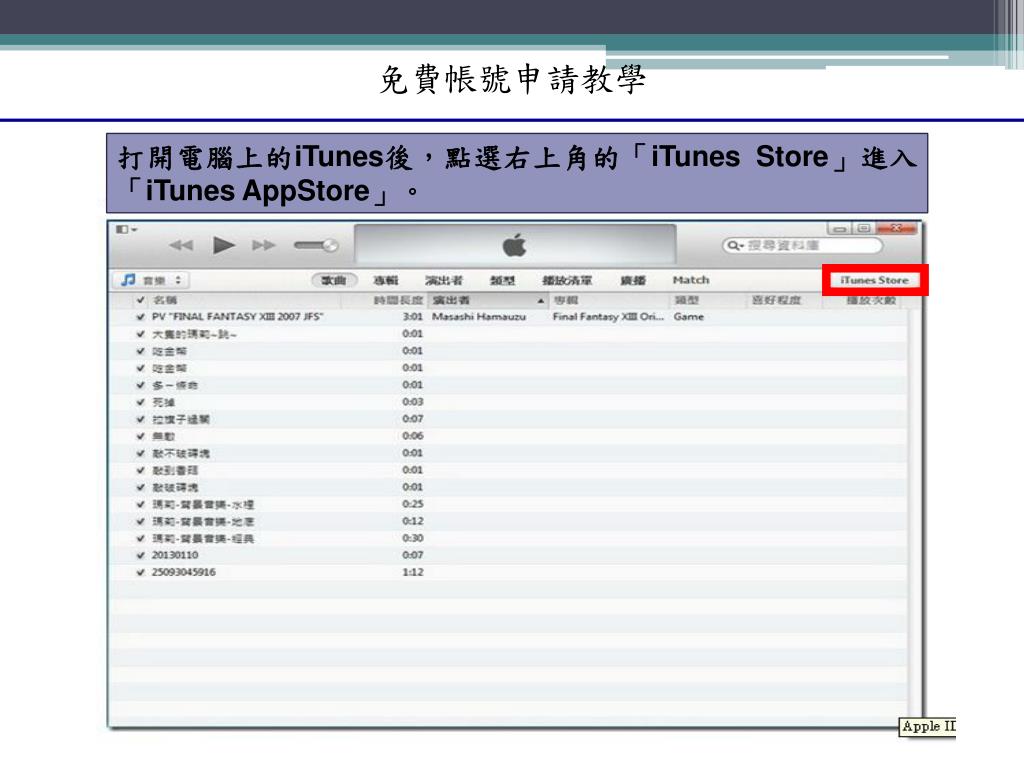Close the iTunes window
This screenshot has width=1024, height=768.
[897, 229]
